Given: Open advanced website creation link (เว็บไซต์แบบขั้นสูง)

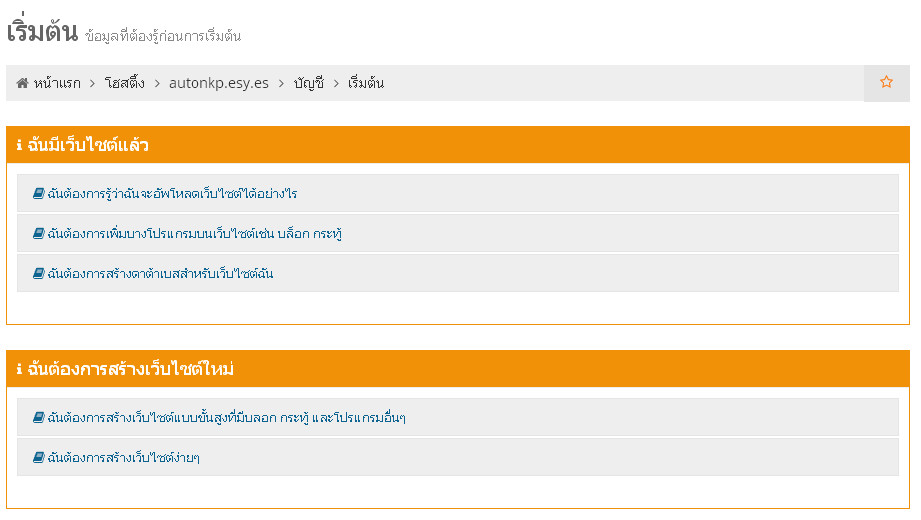Looking at the screenshot, I should coord(226,417).
